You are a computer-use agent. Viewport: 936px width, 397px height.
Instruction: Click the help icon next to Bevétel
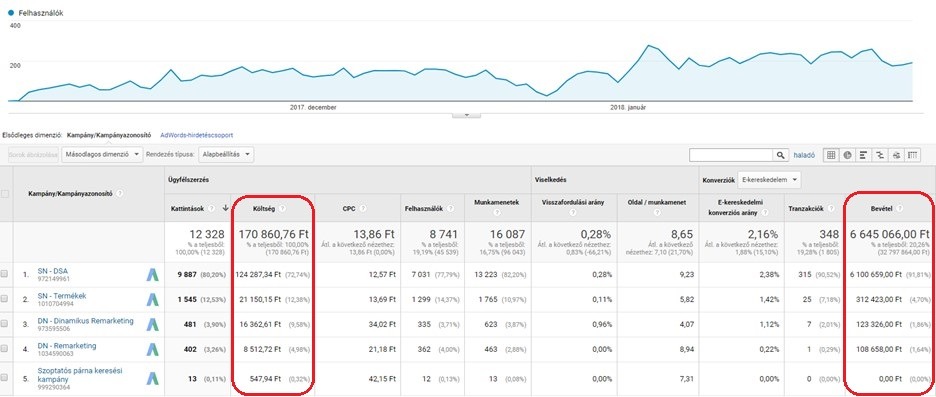coord(900,208)
